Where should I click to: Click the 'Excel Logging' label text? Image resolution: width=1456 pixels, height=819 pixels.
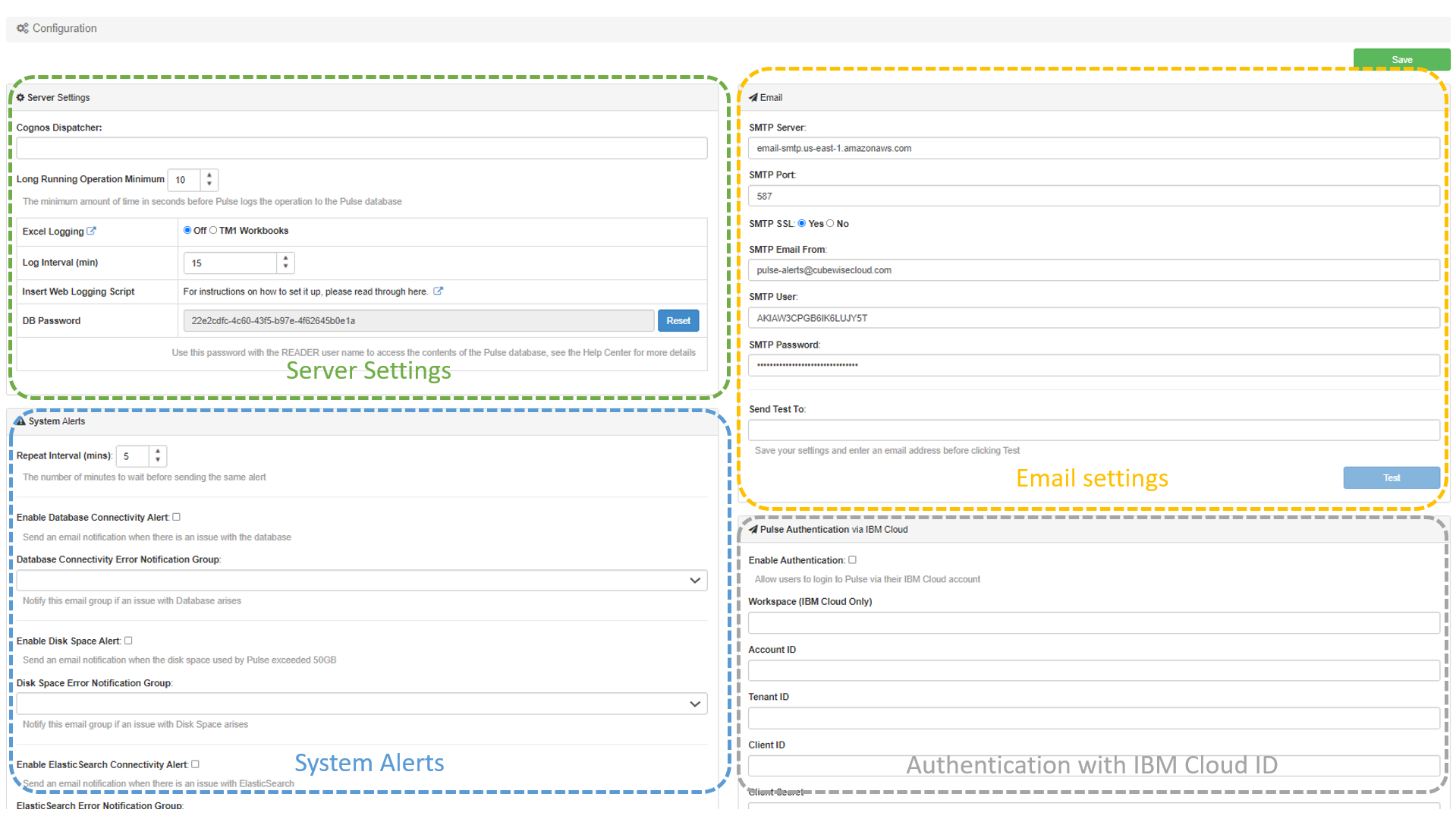(53, 232)
